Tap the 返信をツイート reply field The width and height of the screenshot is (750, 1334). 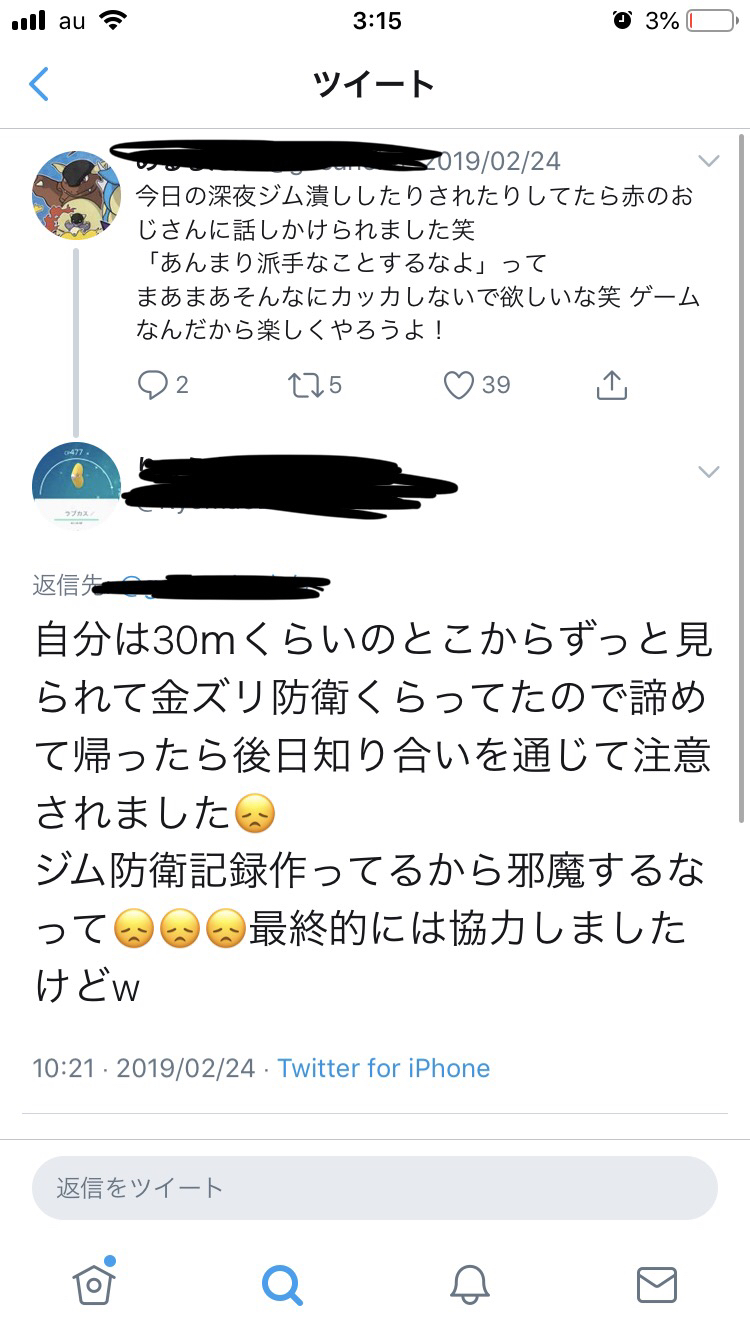375,1188
